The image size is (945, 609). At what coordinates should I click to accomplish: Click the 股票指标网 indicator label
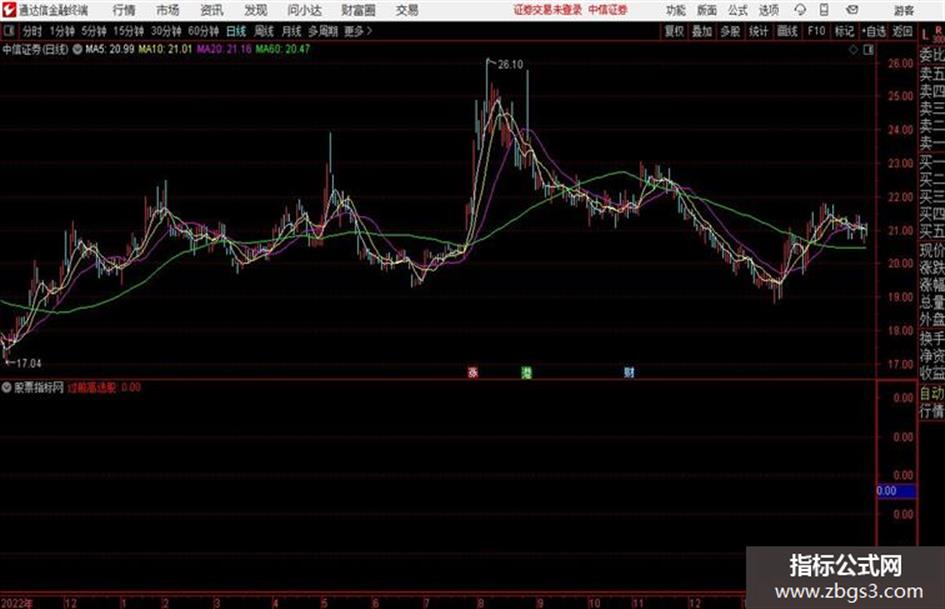click(x=39, y=387)
